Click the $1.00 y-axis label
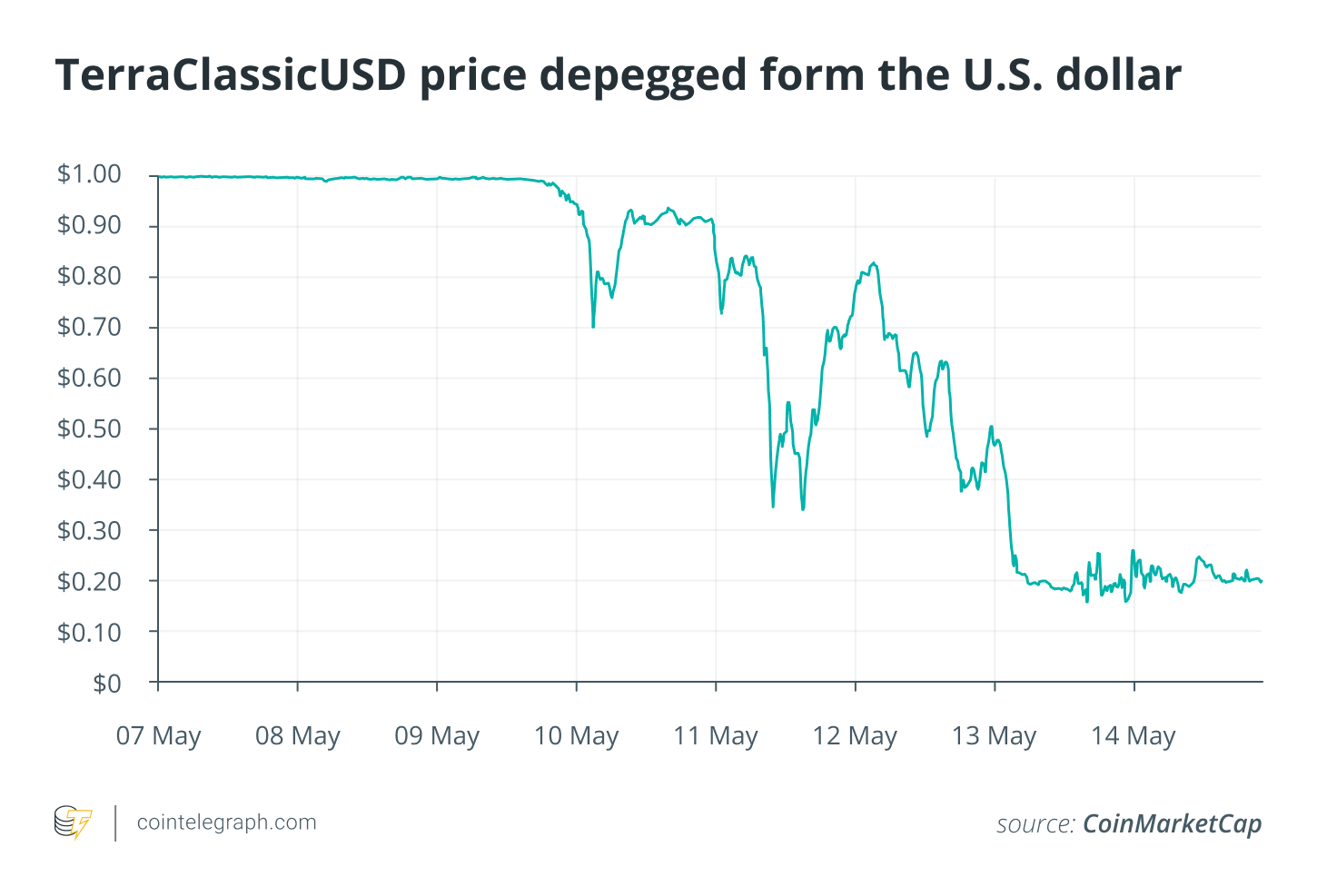 point(89,174)
